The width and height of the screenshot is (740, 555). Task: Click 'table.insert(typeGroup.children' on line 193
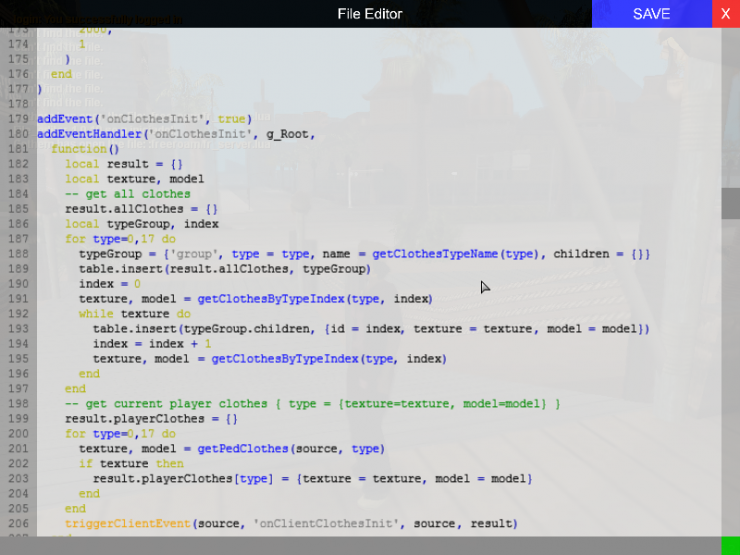coord(203,329)
